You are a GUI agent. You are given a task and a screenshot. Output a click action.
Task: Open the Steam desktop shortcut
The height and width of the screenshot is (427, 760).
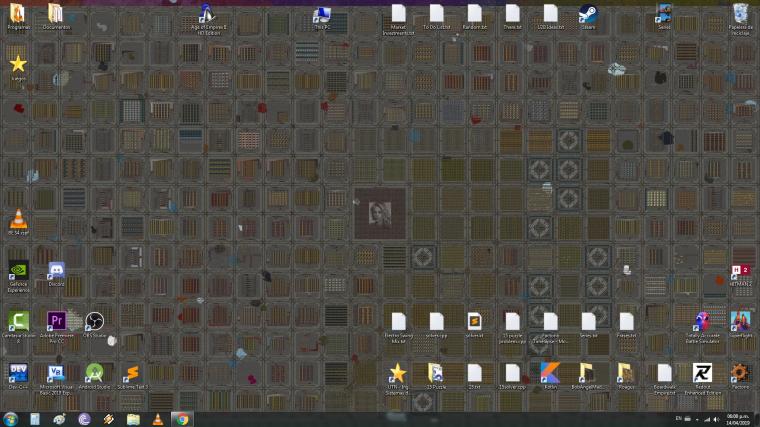tap(588, 17)
